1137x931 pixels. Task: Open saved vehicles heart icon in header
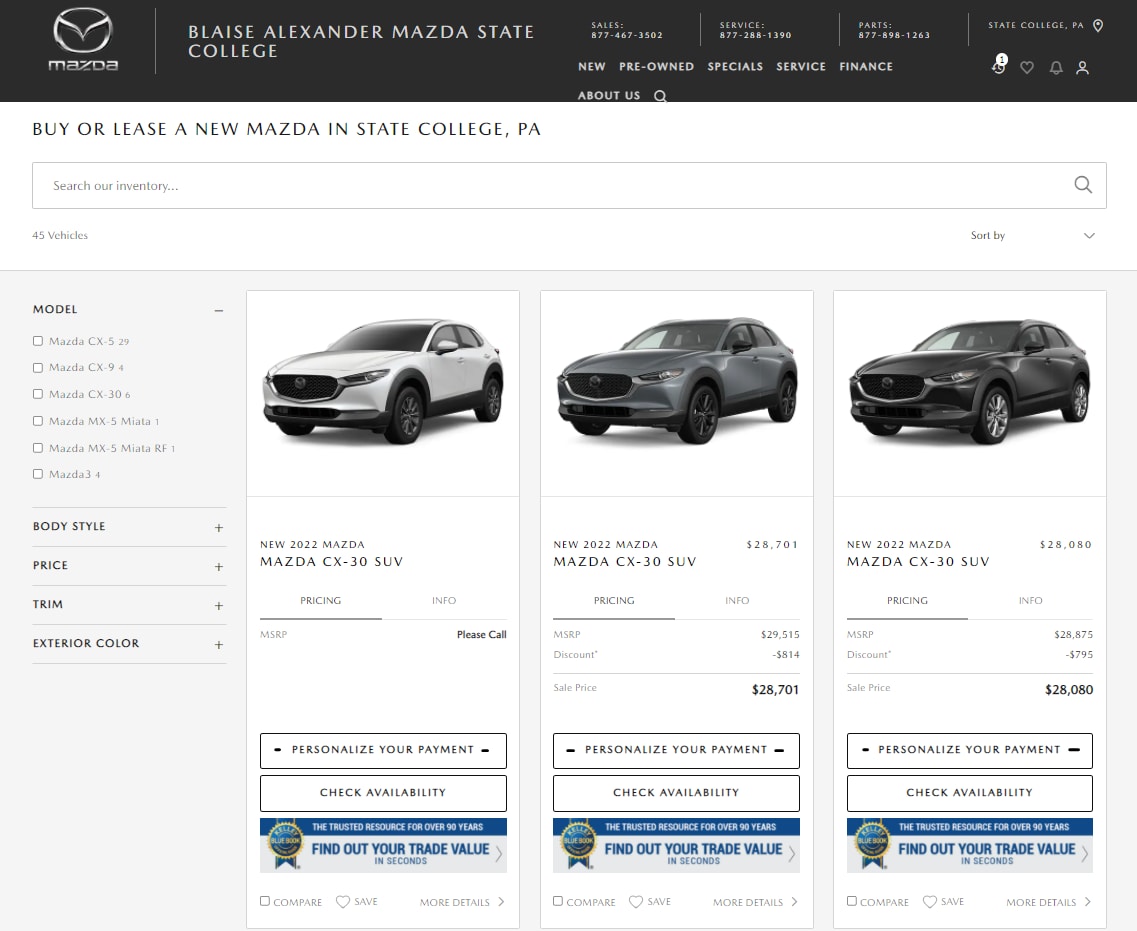pos(1027,68)
